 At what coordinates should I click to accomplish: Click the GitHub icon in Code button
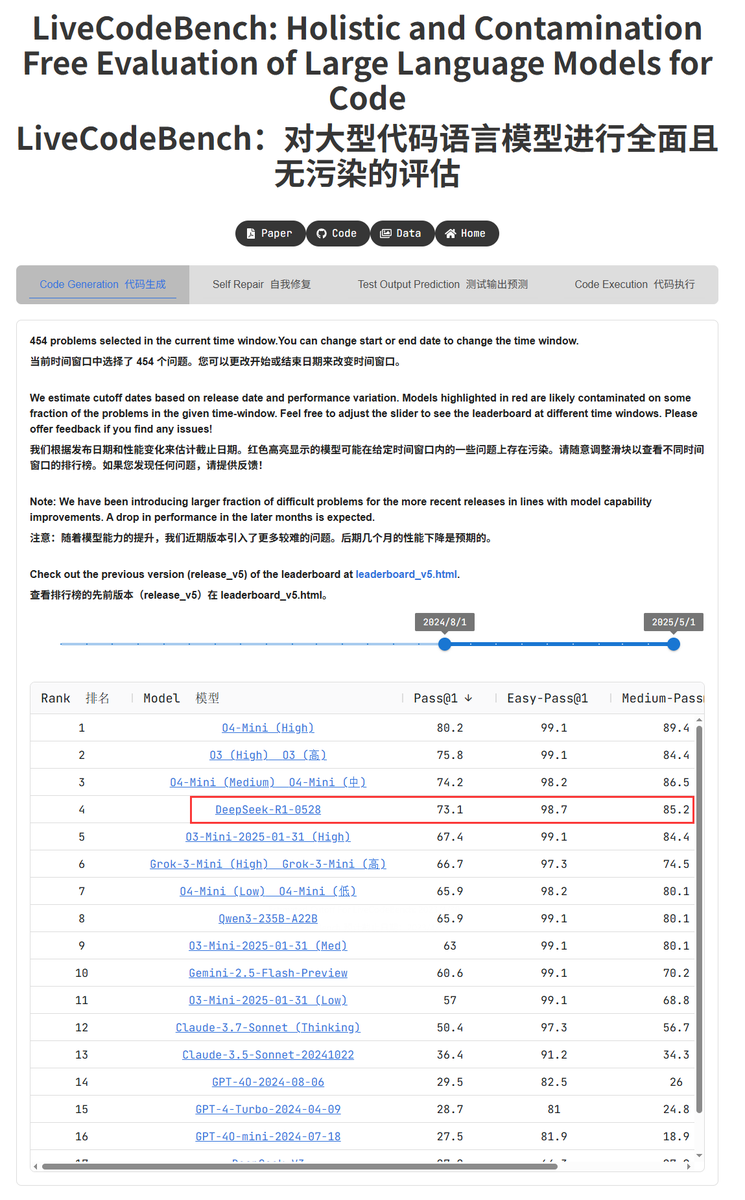coord(322,233)
